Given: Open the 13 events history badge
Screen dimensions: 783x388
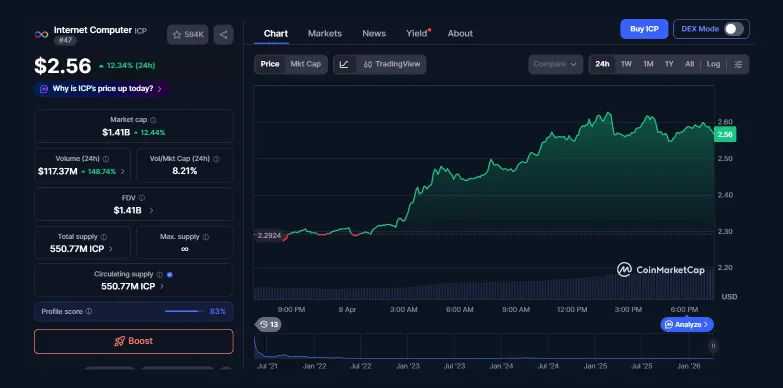Looking at the screenshot, I should point(269,325).
